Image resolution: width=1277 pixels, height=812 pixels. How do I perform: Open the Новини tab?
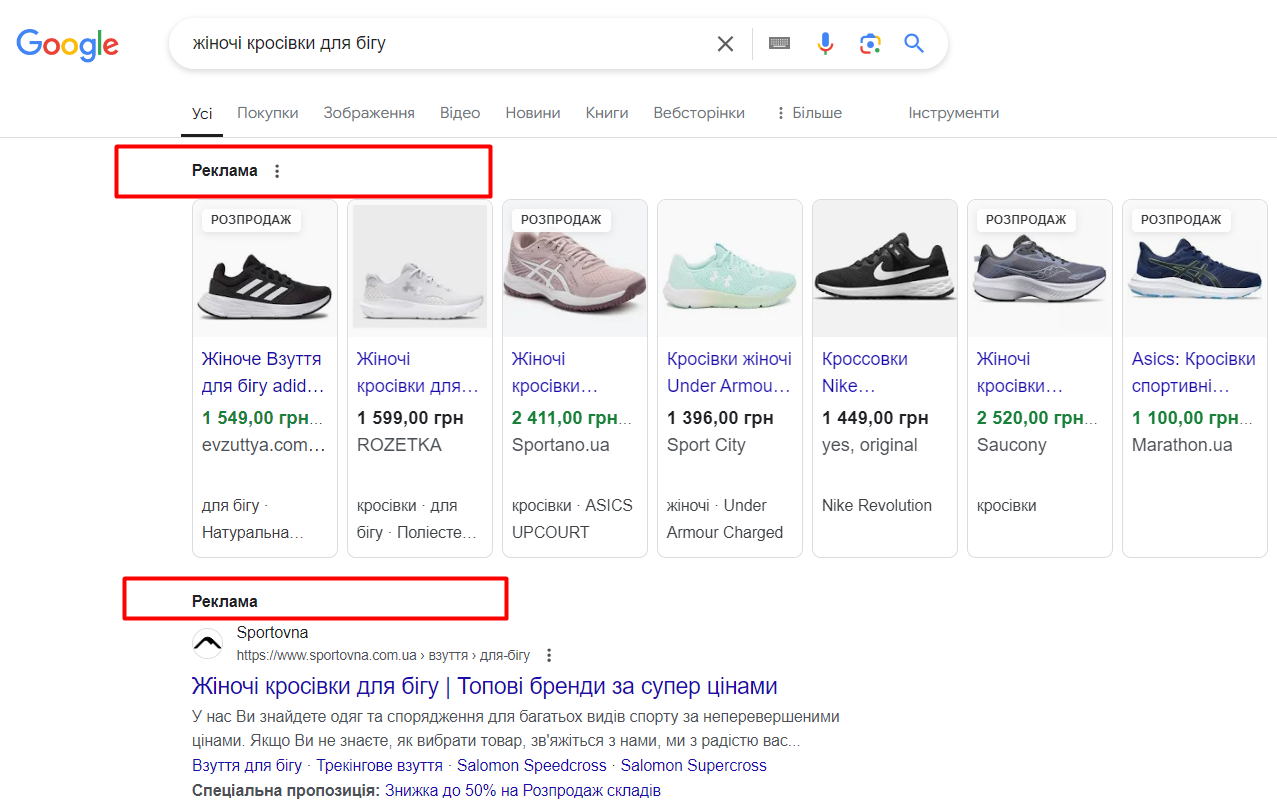tap(532, 113)
